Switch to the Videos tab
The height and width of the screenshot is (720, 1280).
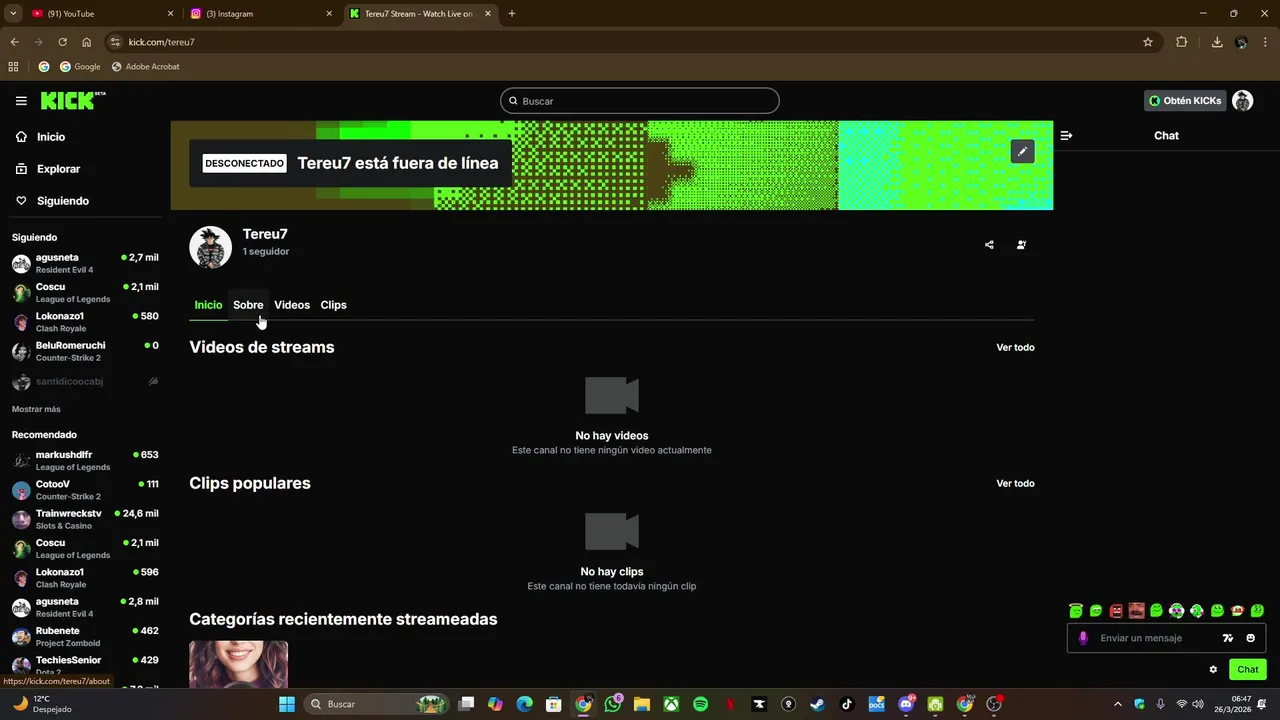click(292, 305)
